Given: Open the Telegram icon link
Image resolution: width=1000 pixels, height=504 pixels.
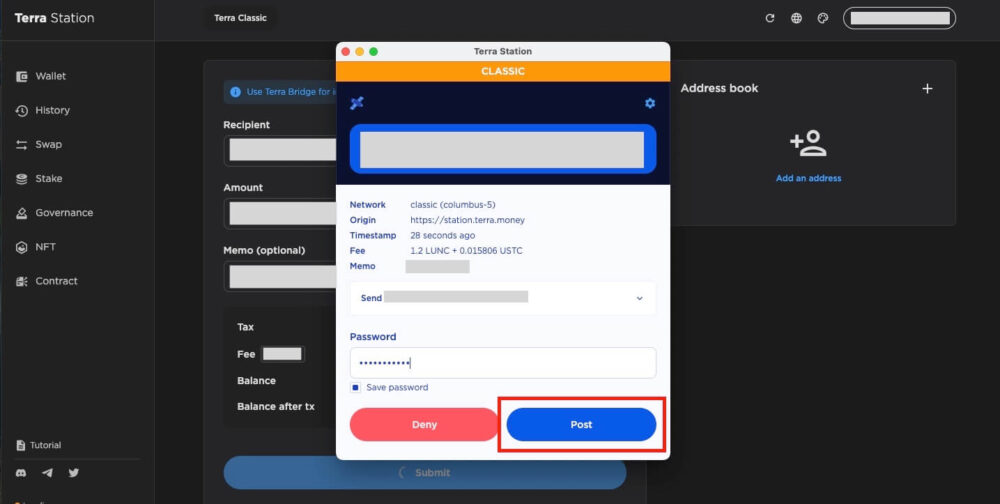Looking at the screenshot, I should 47,473.
